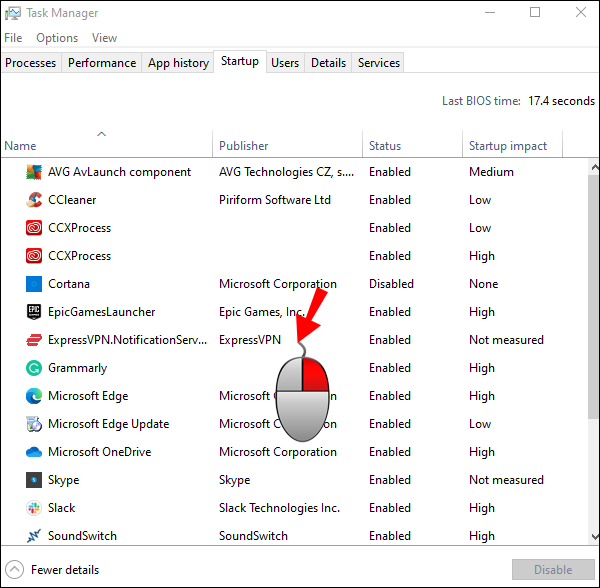
Task: Switch to the Services tab
Action: pos(379,63)
